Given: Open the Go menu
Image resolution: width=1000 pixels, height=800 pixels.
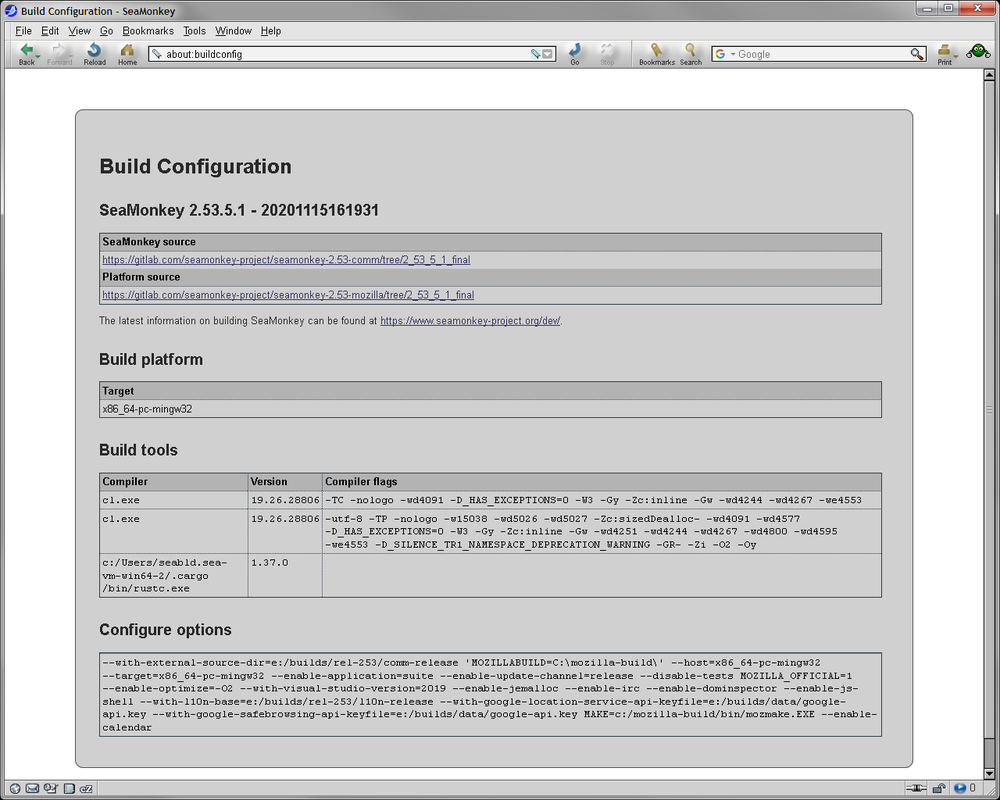Looking at the screenshot, I should point(107,31).
